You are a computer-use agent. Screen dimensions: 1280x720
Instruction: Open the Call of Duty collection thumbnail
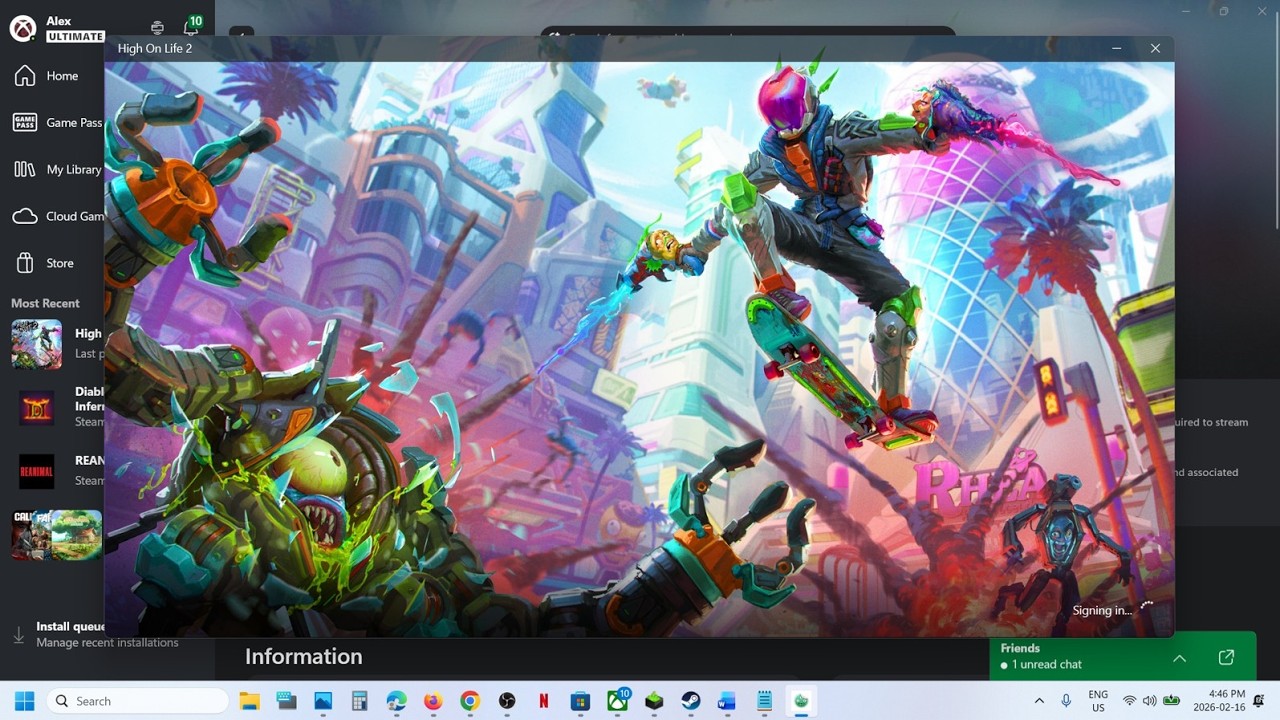pos(57,535)
